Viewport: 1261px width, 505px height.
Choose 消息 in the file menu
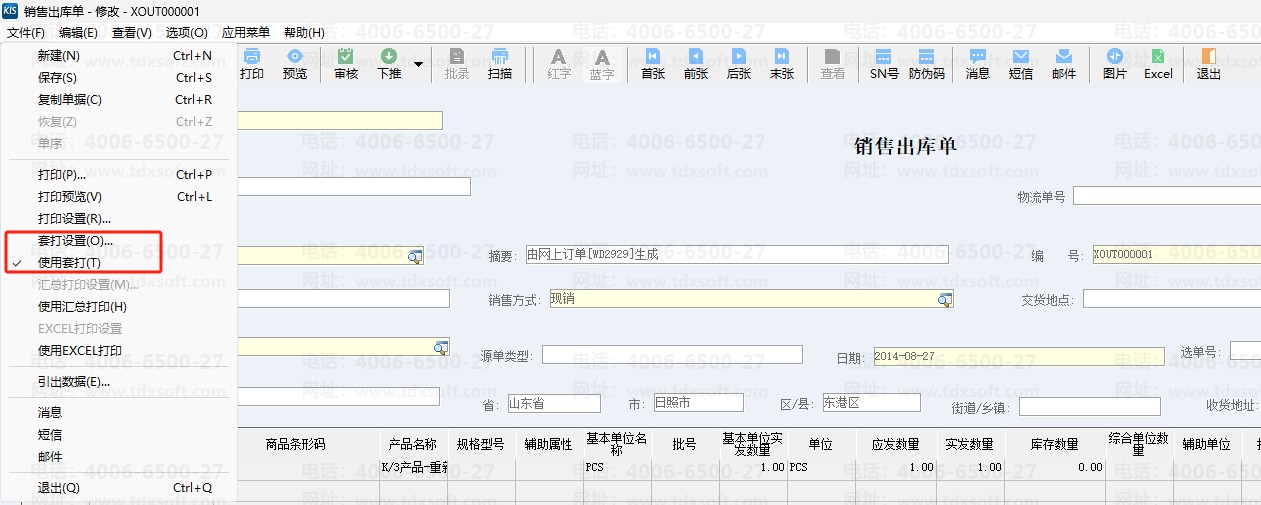(119, 412)
